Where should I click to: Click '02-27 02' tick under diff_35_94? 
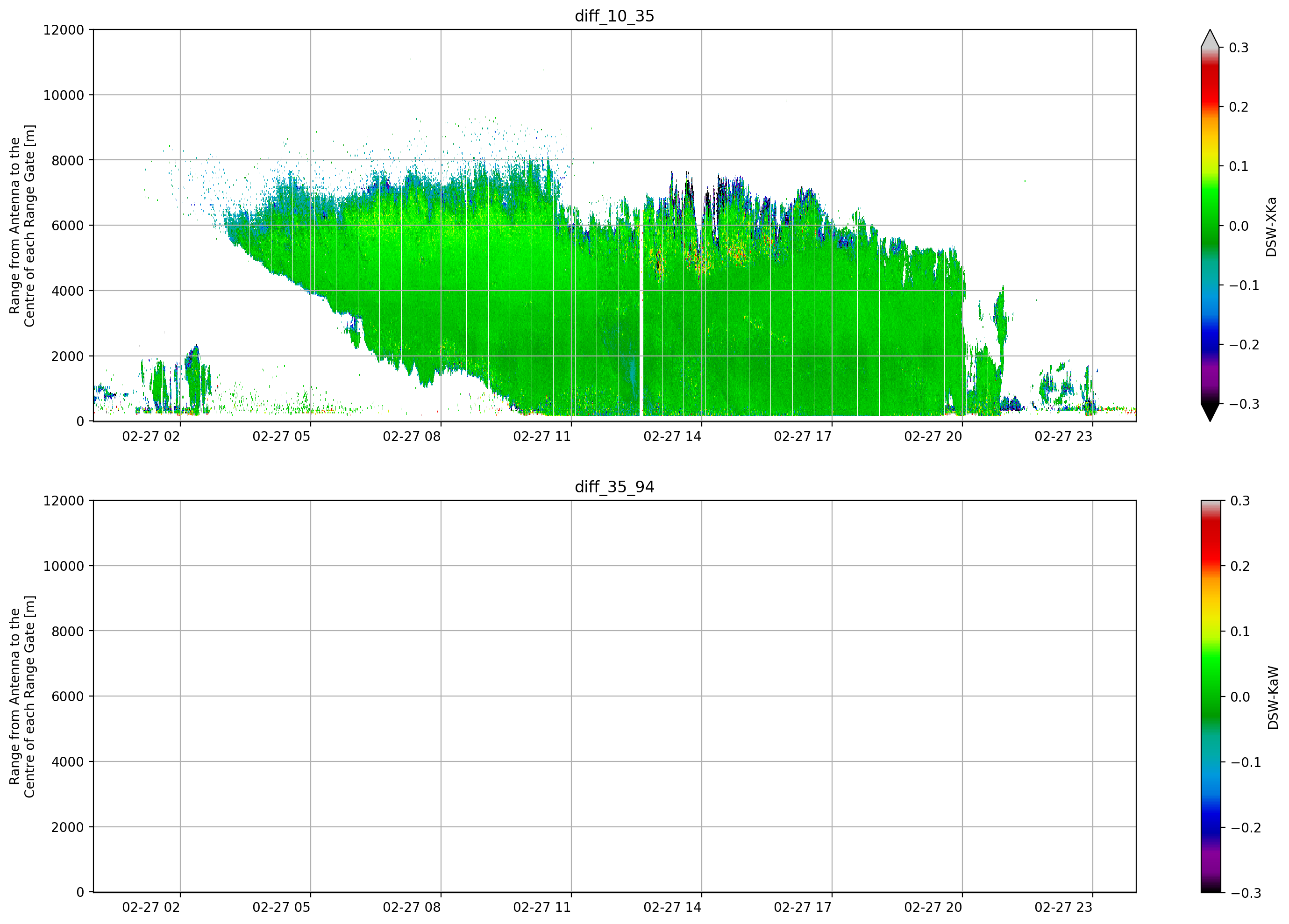click(x=151, y=908)
